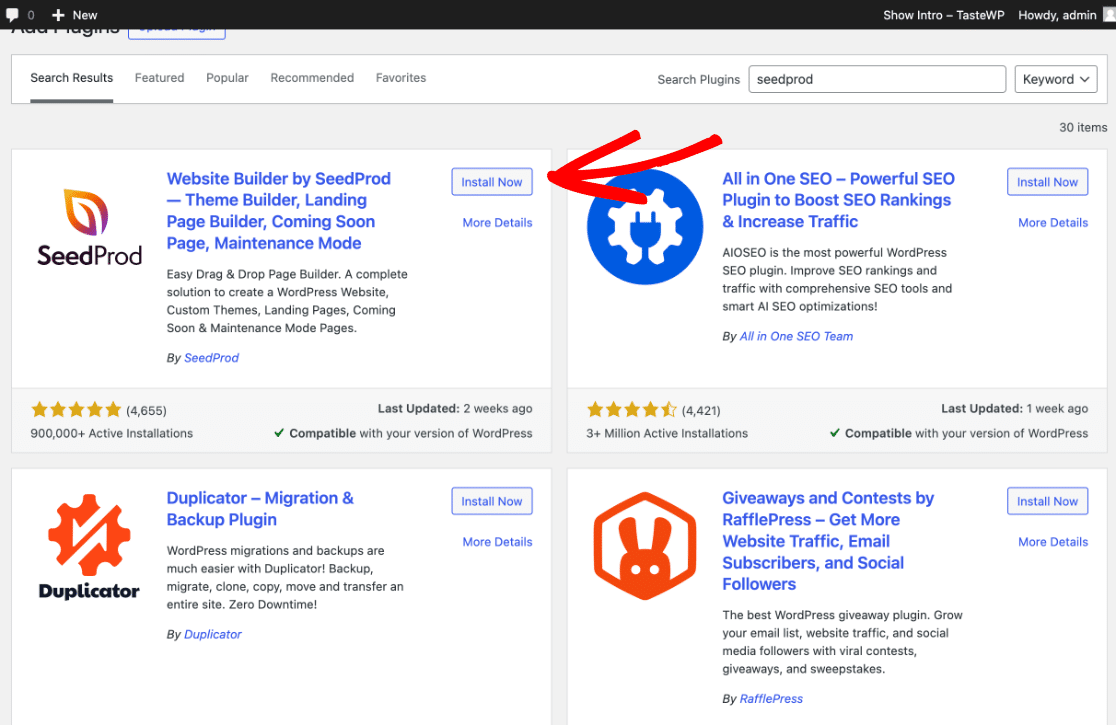Switch to the Featured tab

pyautogui.click(x=160, y=78)
